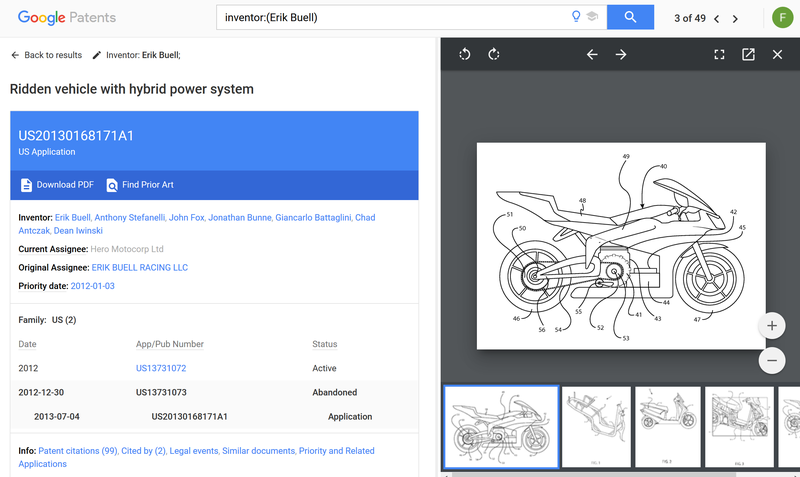
Task: Click the pencil edit query icon
Action: (x=96, y=55)
